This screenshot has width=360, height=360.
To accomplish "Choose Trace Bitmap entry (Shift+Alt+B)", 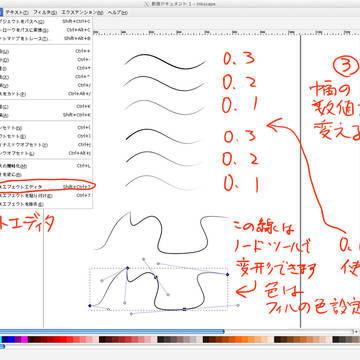I will [x=46, y=38].
